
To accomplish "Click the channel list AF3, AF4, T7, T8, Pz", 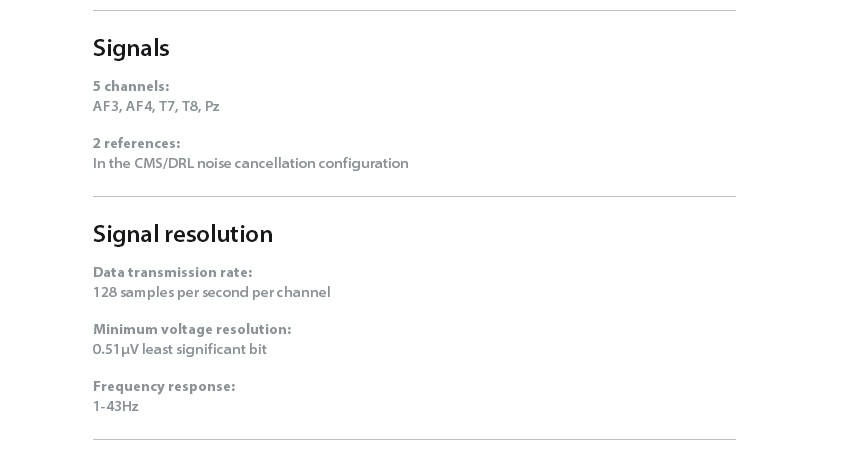I will [x=156, y=106].
